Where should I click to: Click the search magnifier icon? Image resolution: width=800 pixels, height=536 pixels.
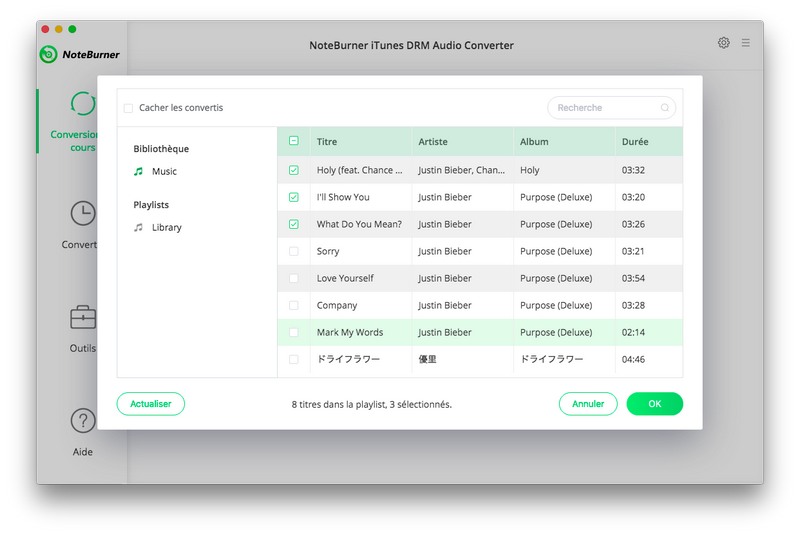pyautogui.click(x=664, y=108)
